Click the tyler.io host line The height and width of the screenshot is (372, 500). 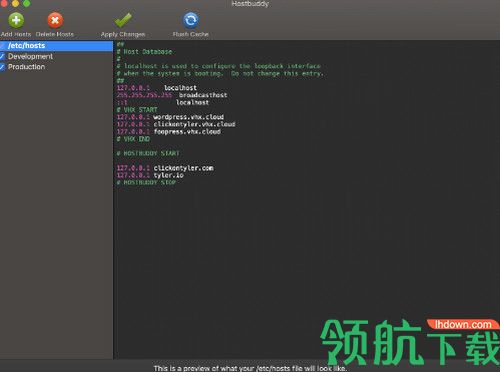150,175
